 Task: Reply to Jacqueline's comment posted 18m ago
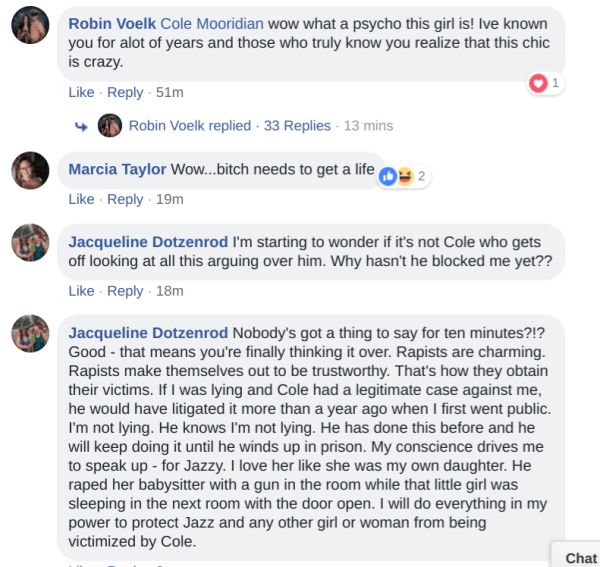[125, 291]
